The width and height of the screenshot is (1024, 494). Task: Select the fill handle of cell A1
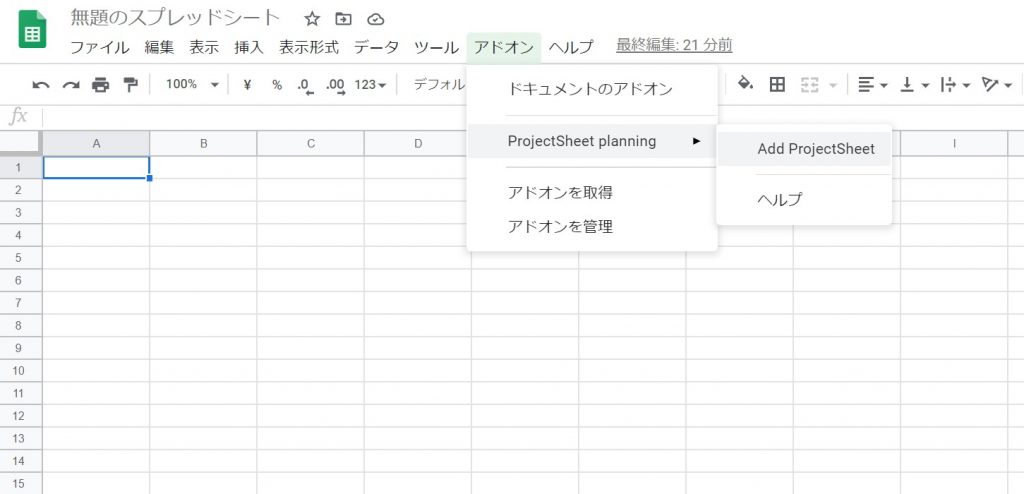click(150, 178)
